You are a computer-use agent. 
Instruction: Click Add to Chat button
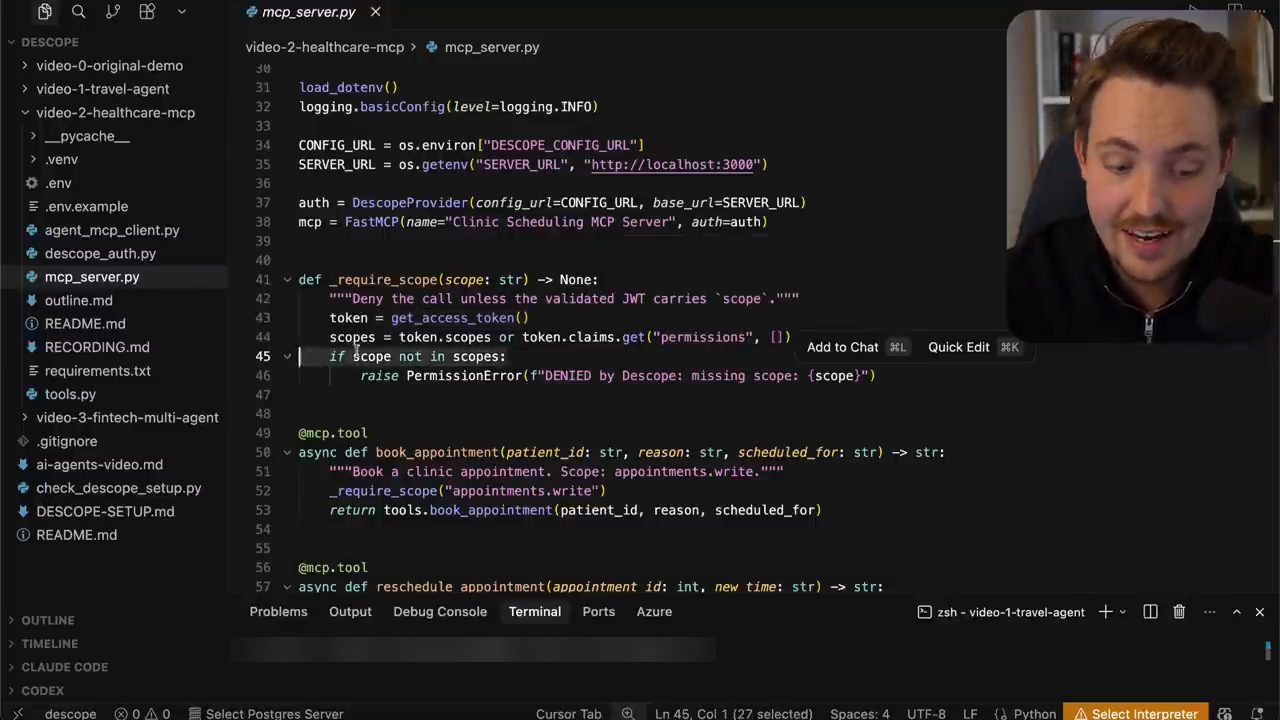pyautogui.click(x=856, y=347)
